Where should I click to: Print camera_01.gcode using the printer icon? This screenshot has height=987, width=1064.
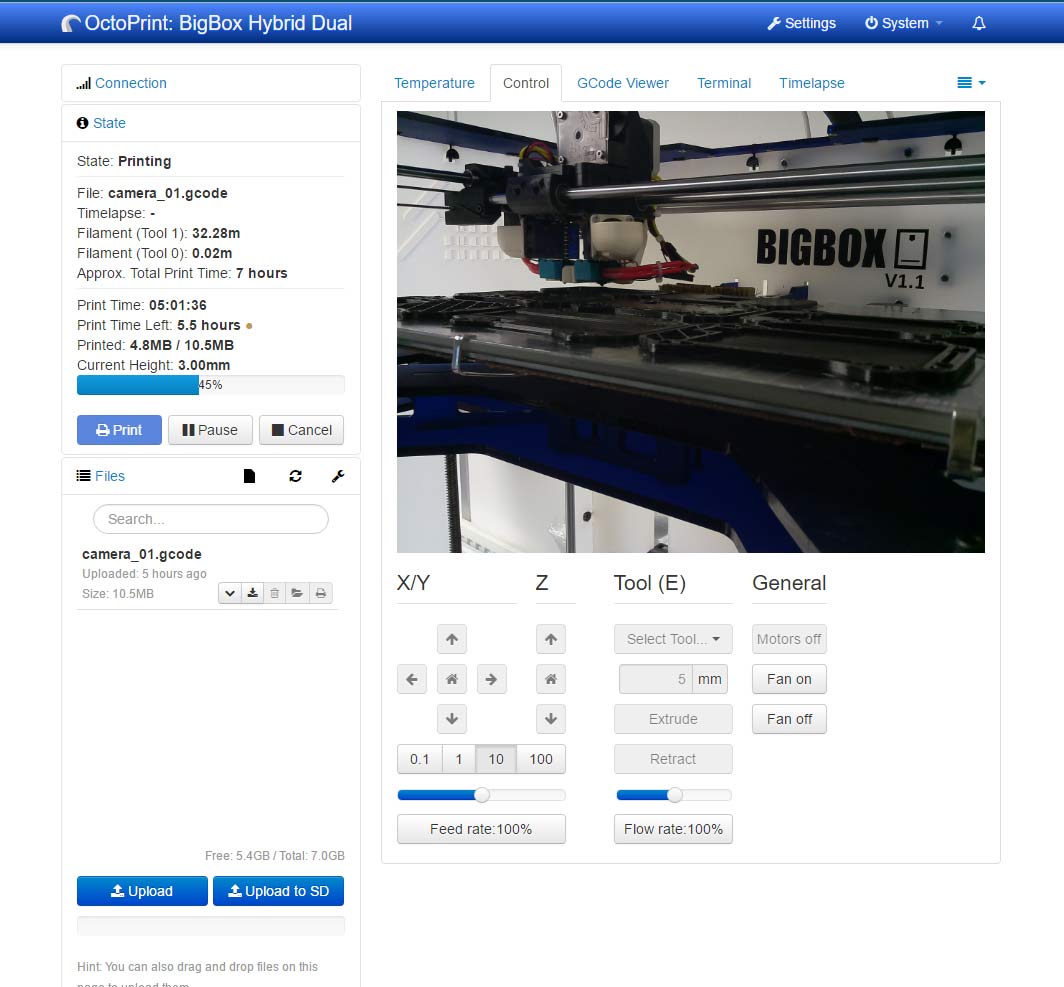(320, 592)
